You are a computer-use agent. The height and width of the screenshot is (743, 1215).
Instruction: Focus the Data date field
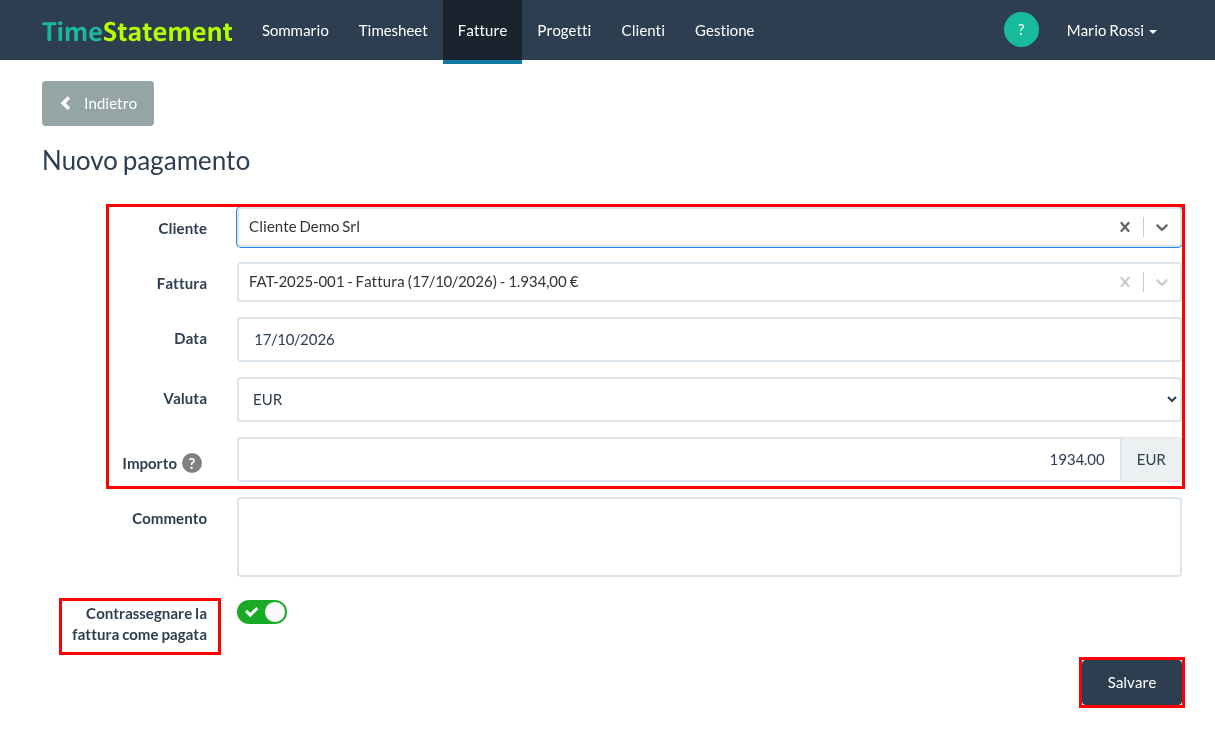point(709,339)
